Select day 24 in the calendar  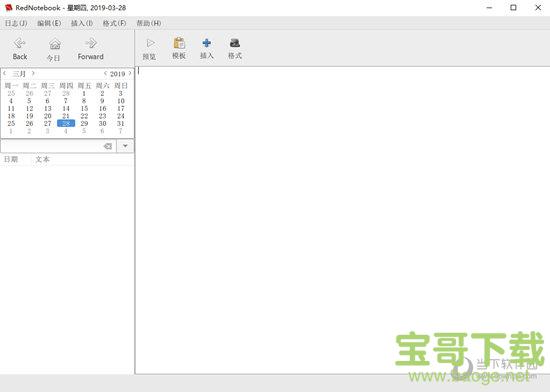(121, 116)
